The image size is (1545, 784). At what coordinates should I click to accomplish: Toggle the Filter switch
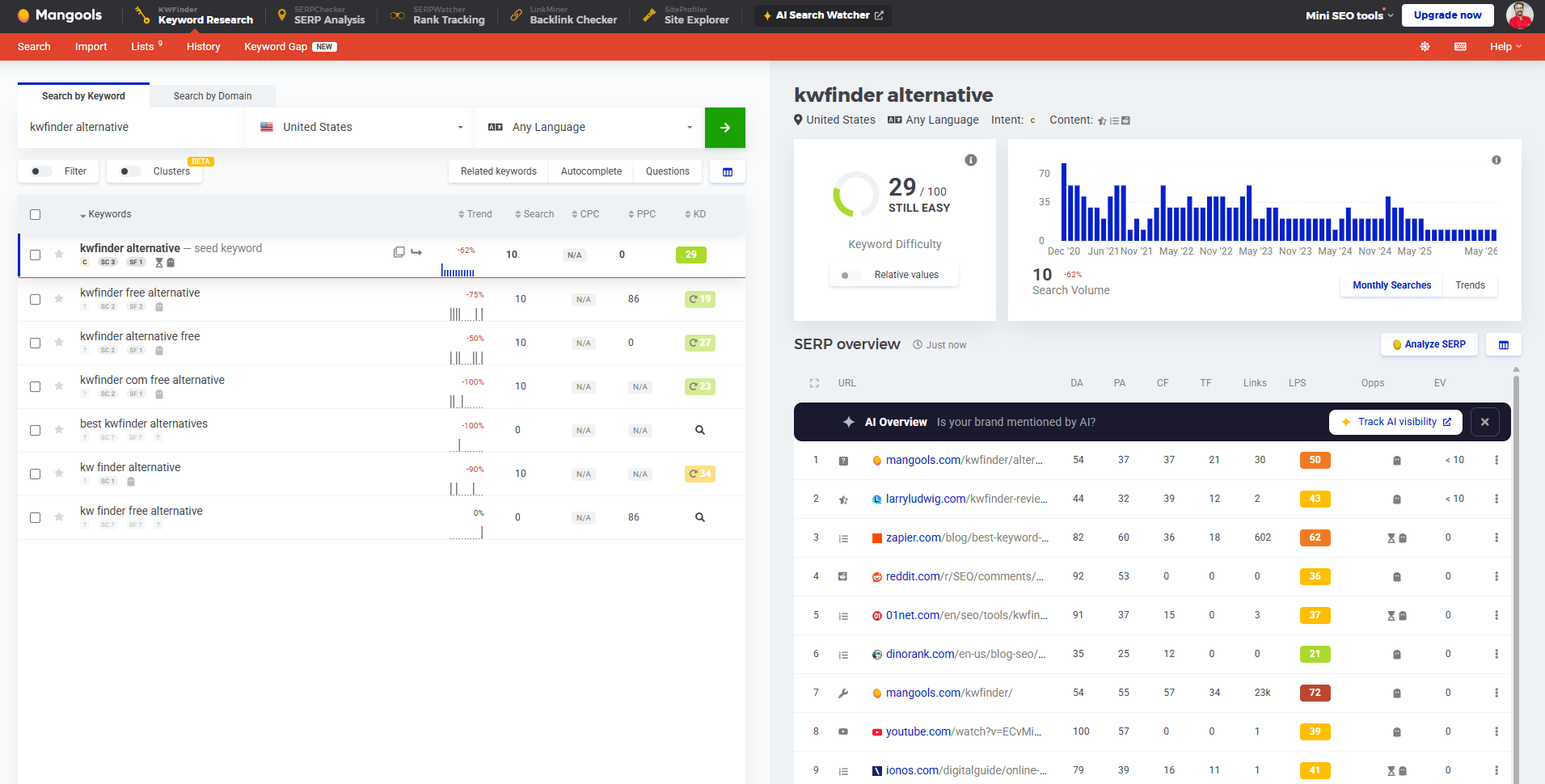(40, 171)
